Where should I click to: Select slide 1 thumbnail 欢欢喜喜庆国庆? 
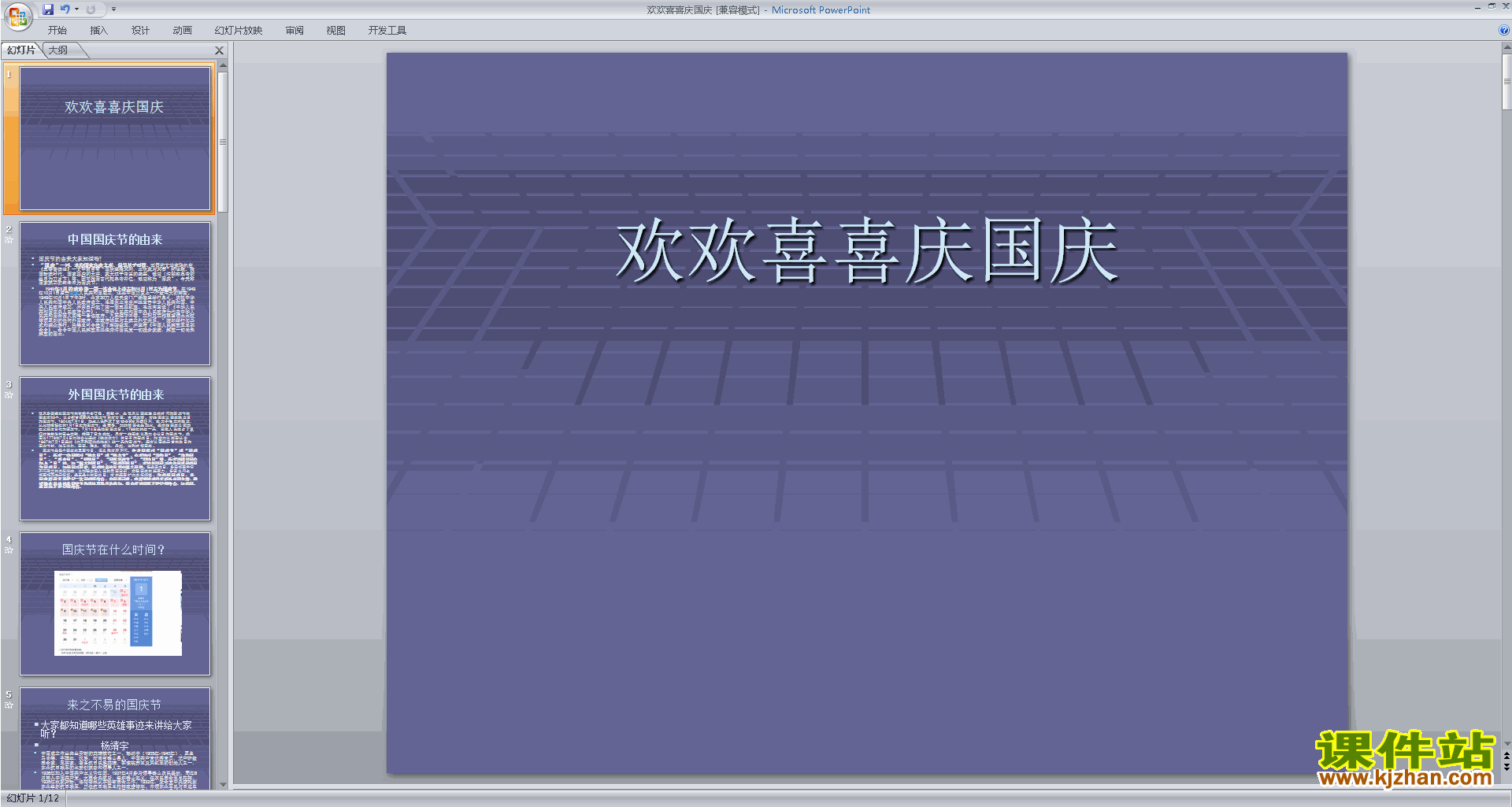tap(115, 139)
